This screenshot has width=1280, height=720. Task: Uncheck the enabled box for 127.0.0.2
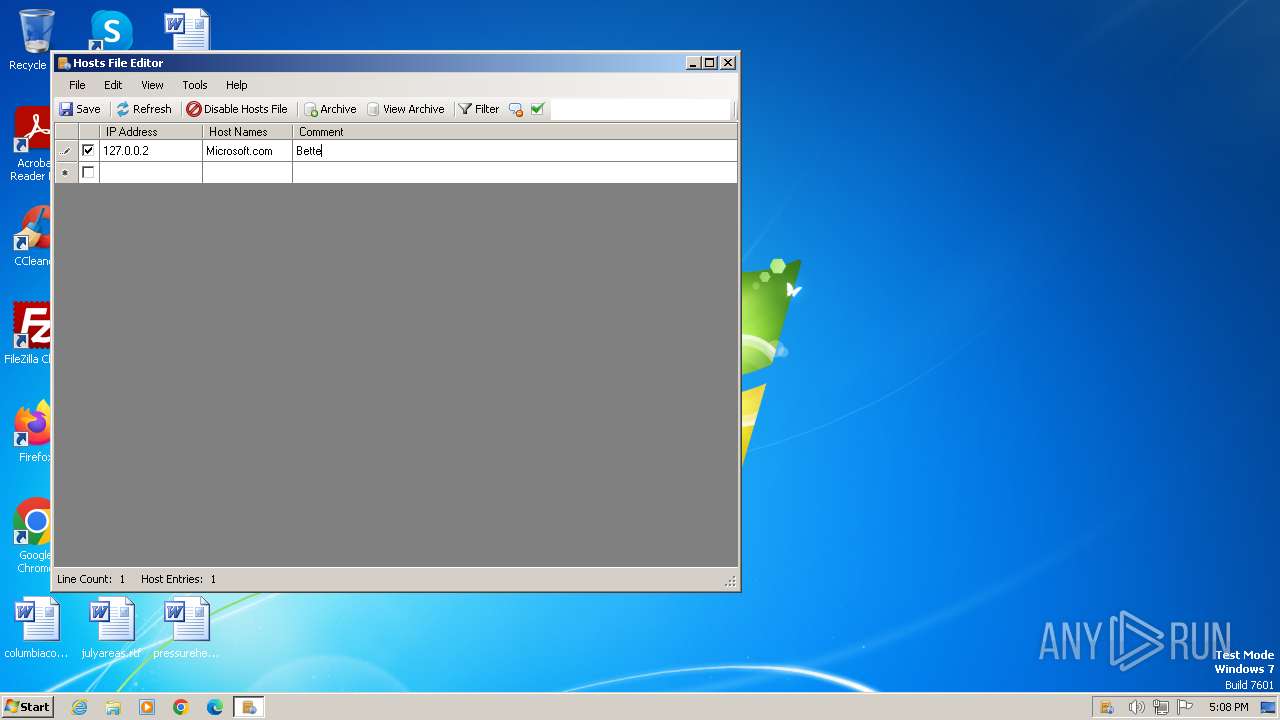click(88, 151)
